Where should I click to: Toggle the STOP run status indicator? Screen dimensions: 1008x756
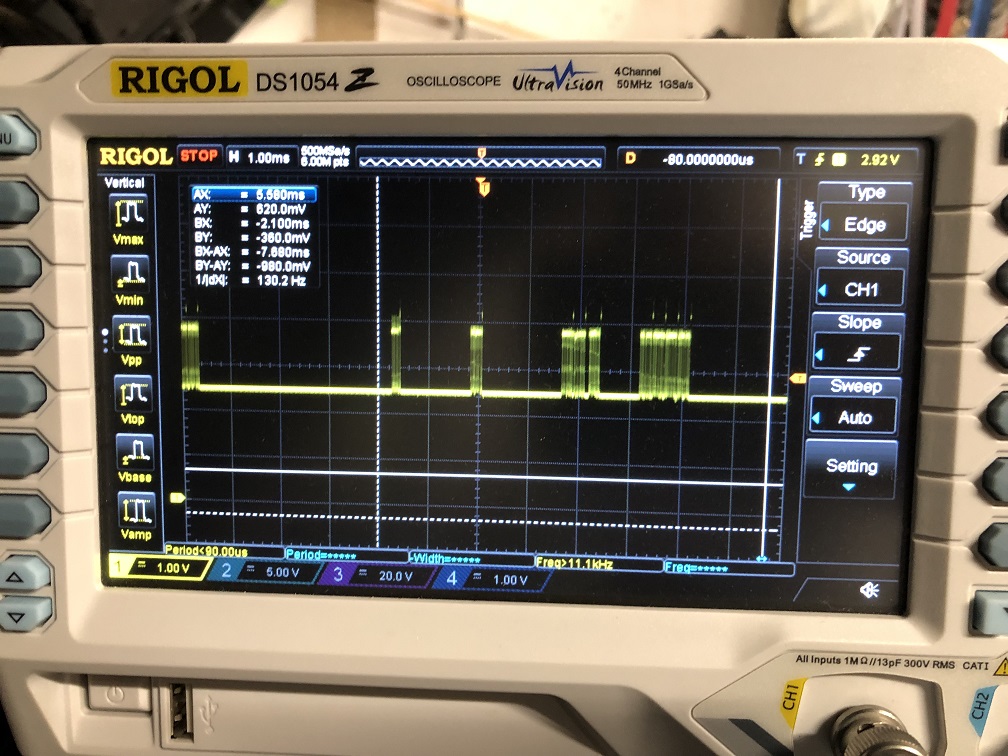click(199, 156)
